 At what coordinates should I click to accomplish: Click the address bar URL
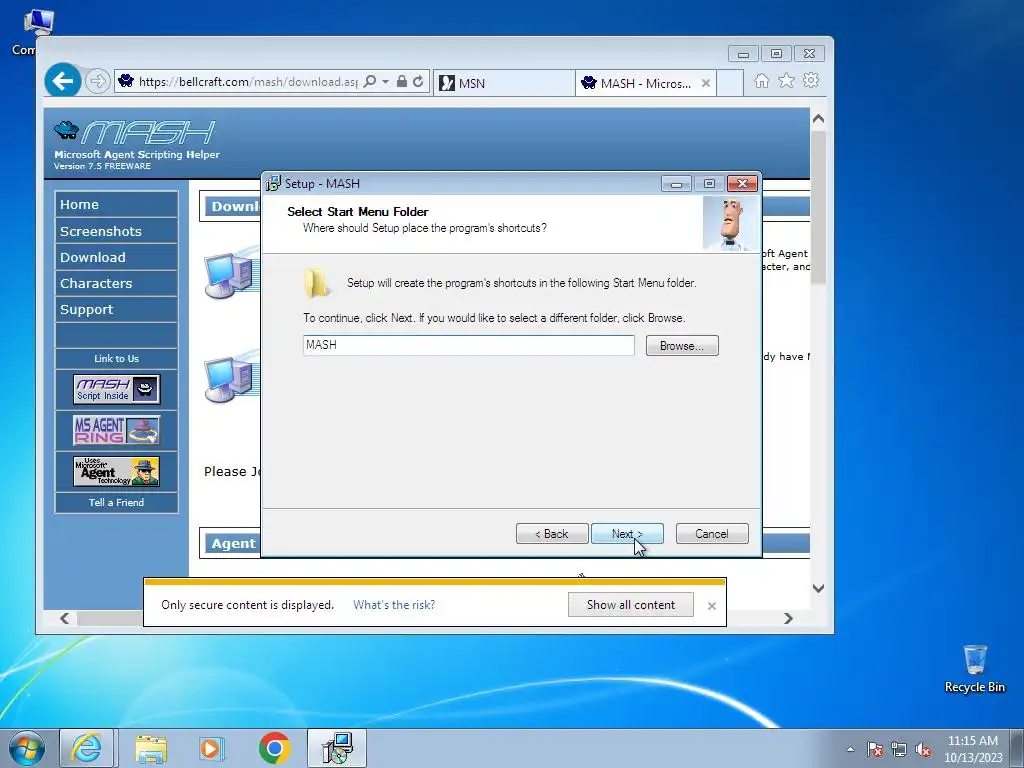(x=248, y=82)
